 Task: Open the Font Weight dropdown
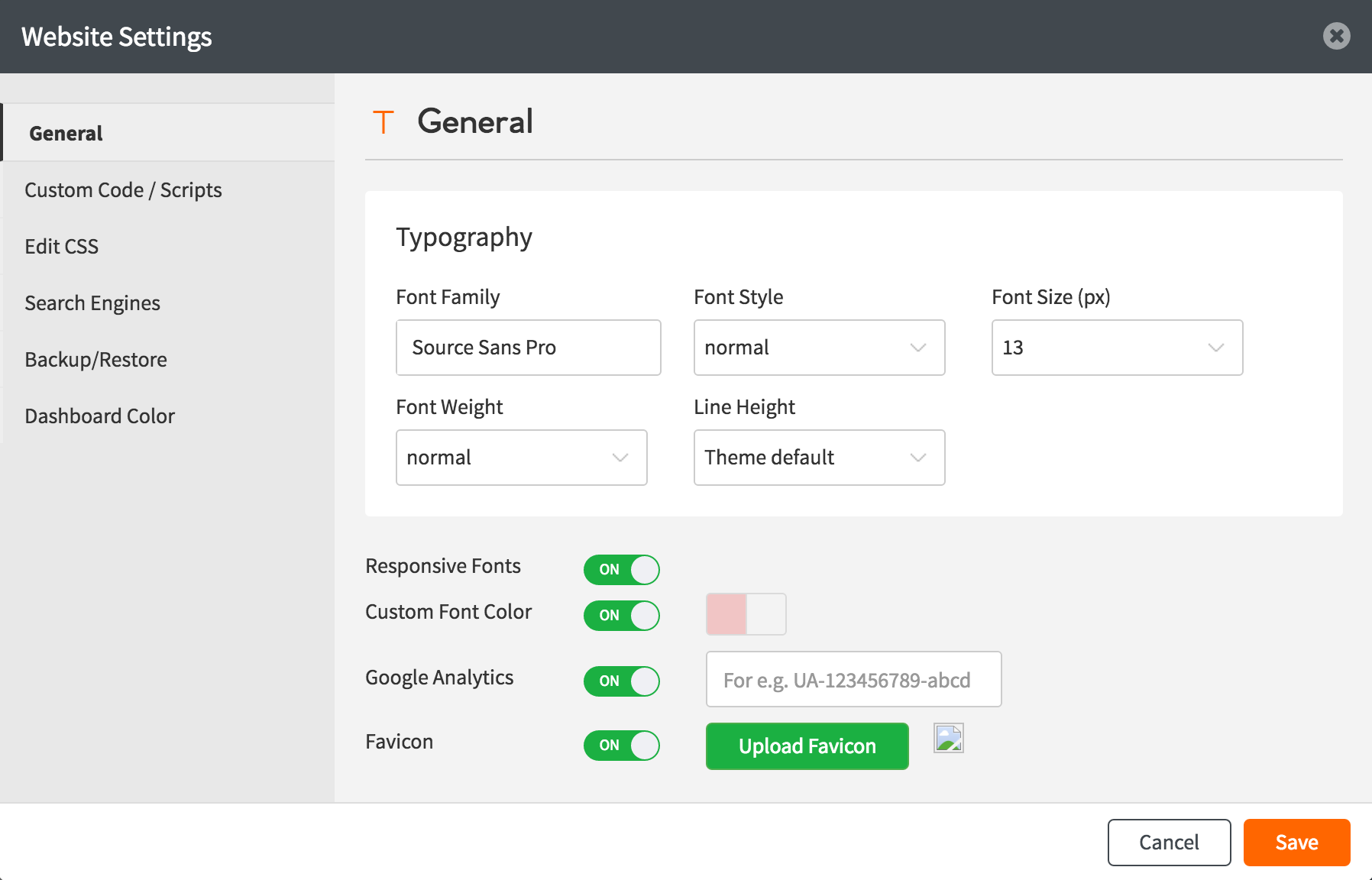[x=521, y=458]
